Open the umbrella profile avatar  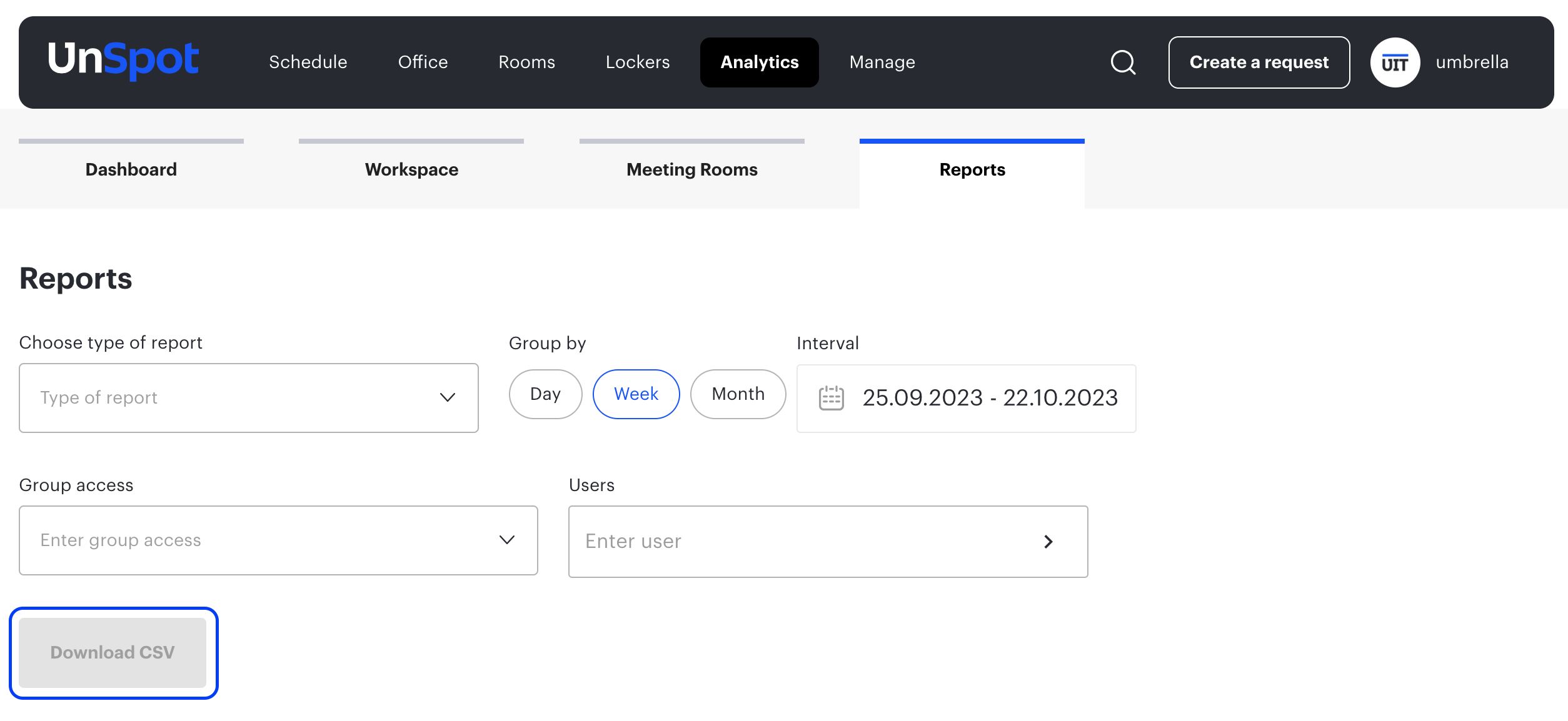pyautogui.click(x=1395, y=62)
